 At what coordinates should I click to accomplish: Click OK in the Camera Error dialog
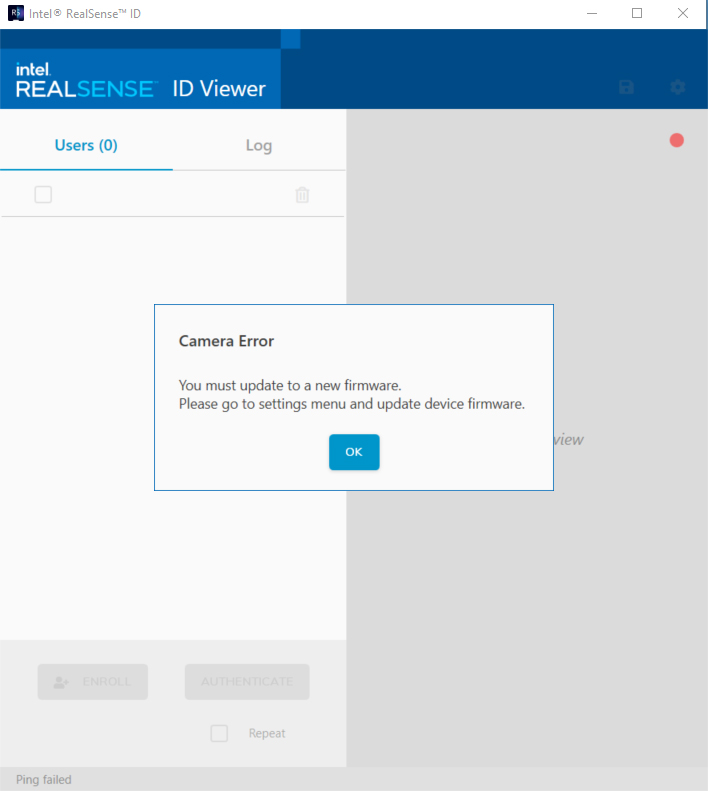(x=354, y=451)
